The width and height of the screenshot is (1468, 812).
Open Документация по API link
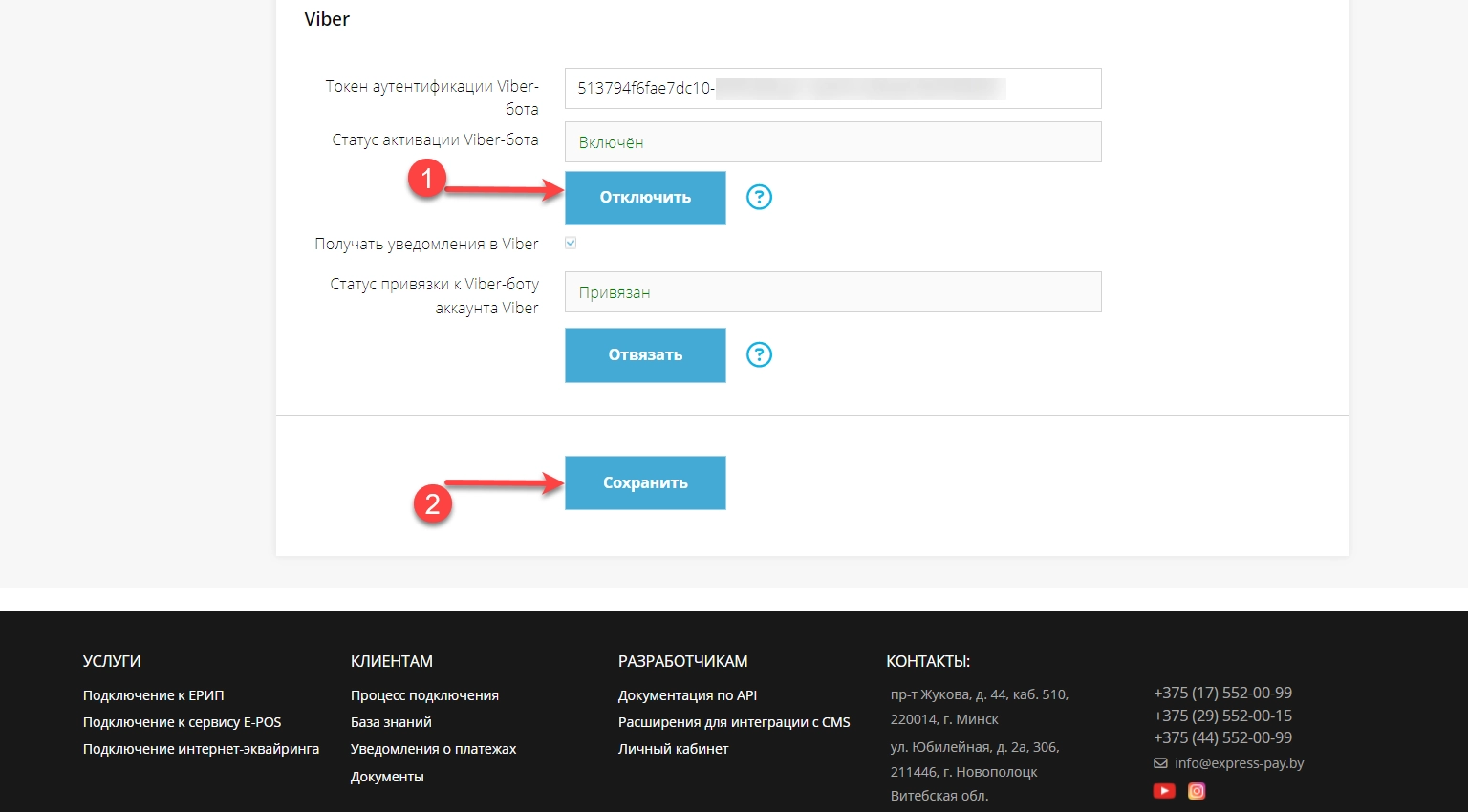click(687, 695)
